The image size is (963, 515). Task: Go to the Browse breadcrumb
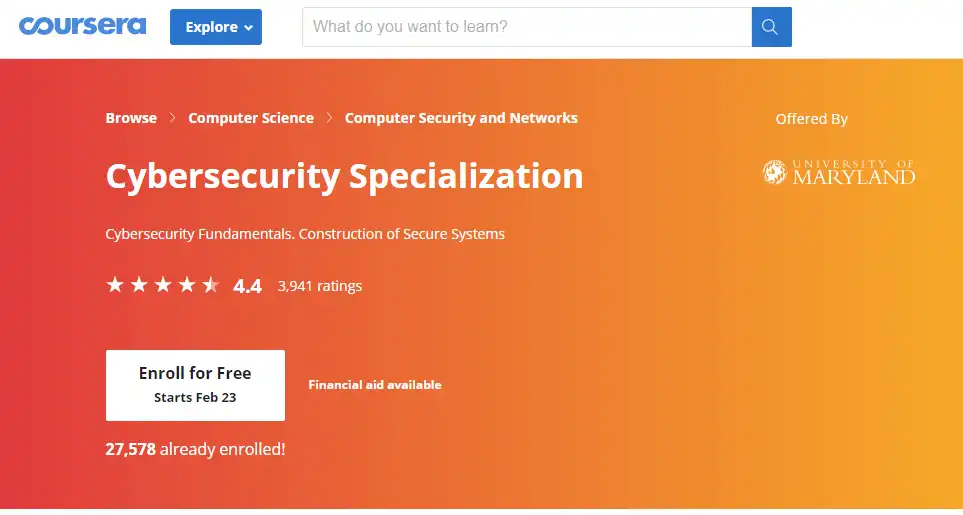pos(131,118)
